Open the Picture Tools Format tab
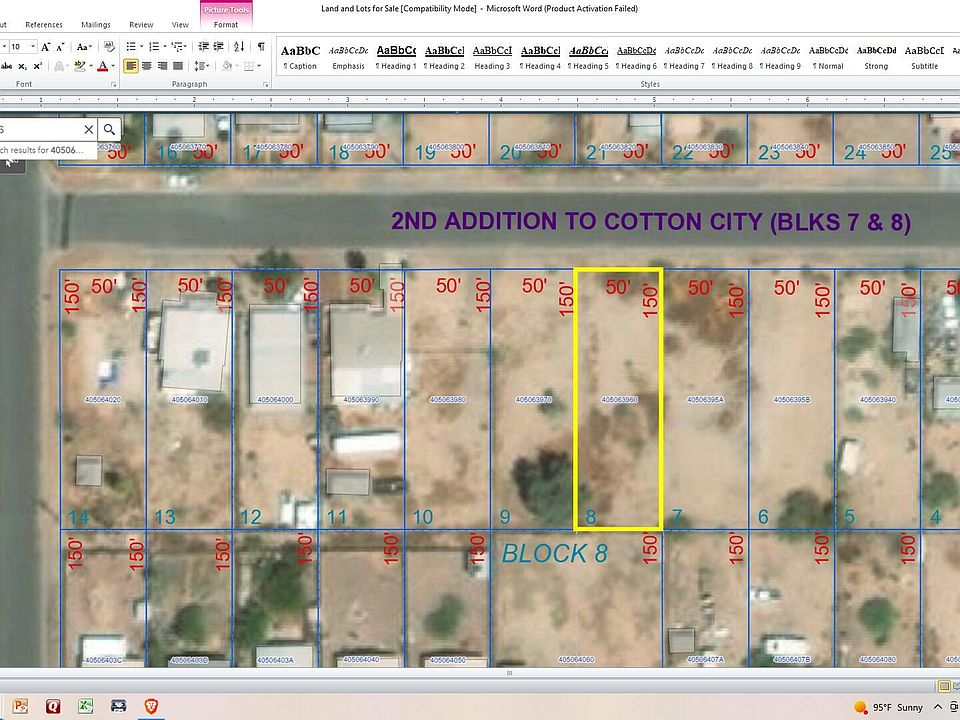The width and height of the screenshot is (960, 720). (x=226, y=25)
